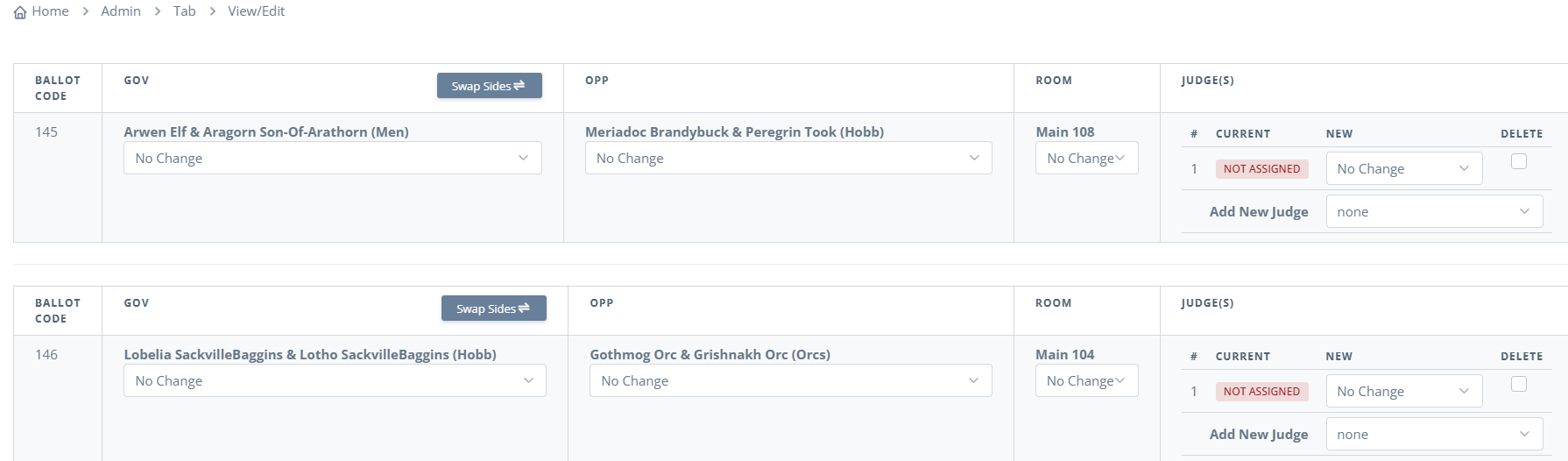Tick the Delete checkbox for ballot 146 judge
Screen dimensions: 1568x461
1519,384
